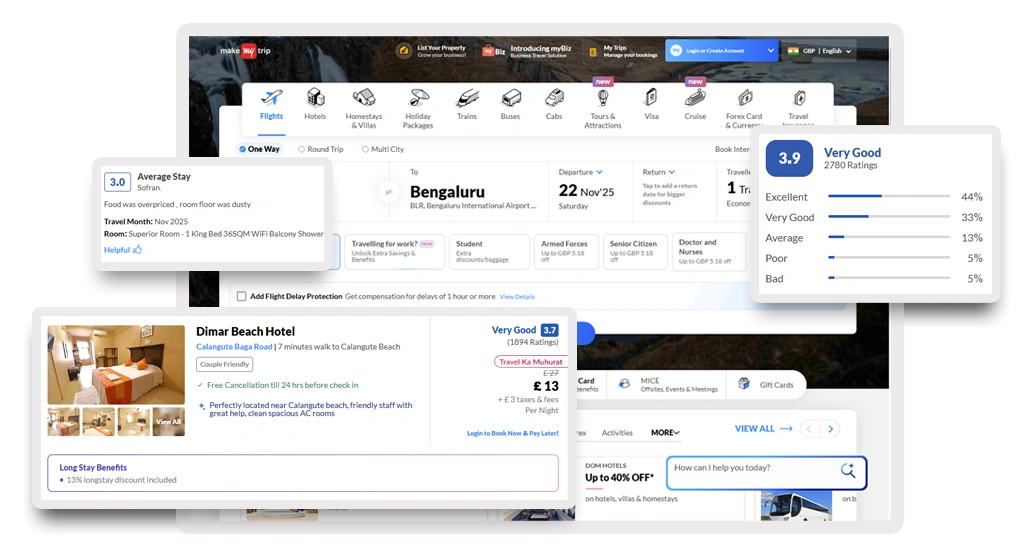Click the Couple Friendly tag

pyautogui.click(x=225, y=364)
